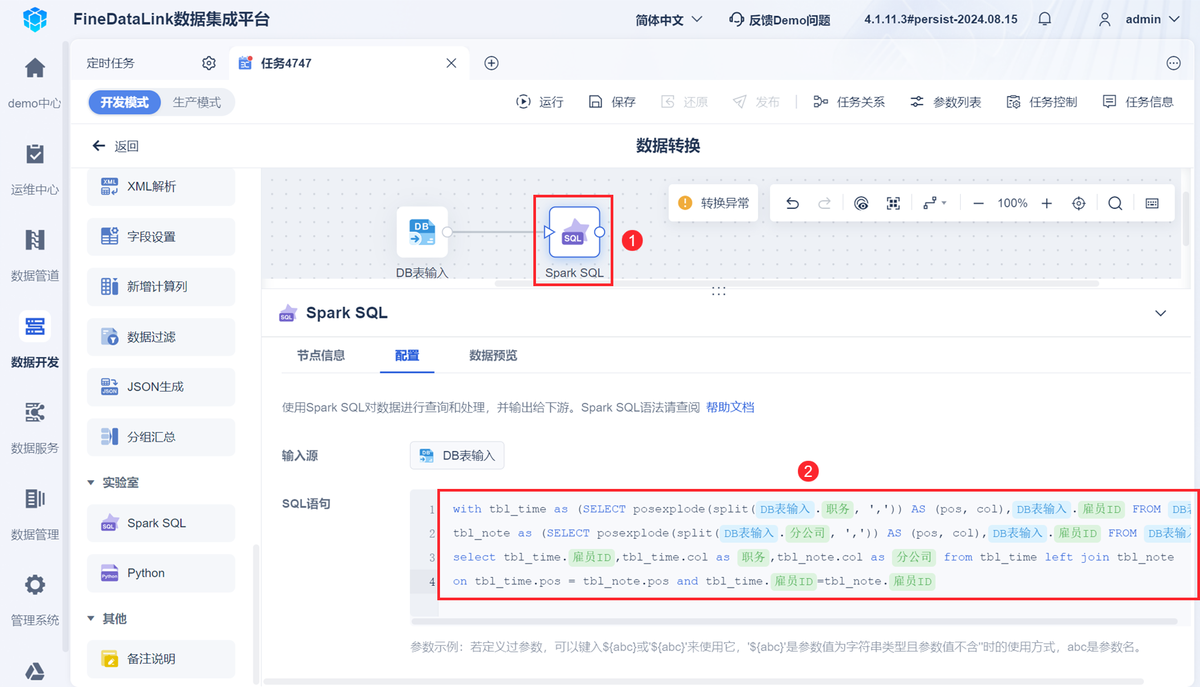1200x687 pixels.
Task: Open 任务信息 details
Action: point(1138,102)
